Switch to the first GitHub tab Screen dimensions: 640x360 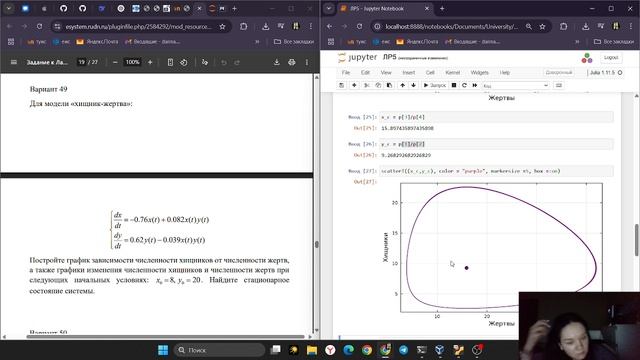[x=63, y=8]
